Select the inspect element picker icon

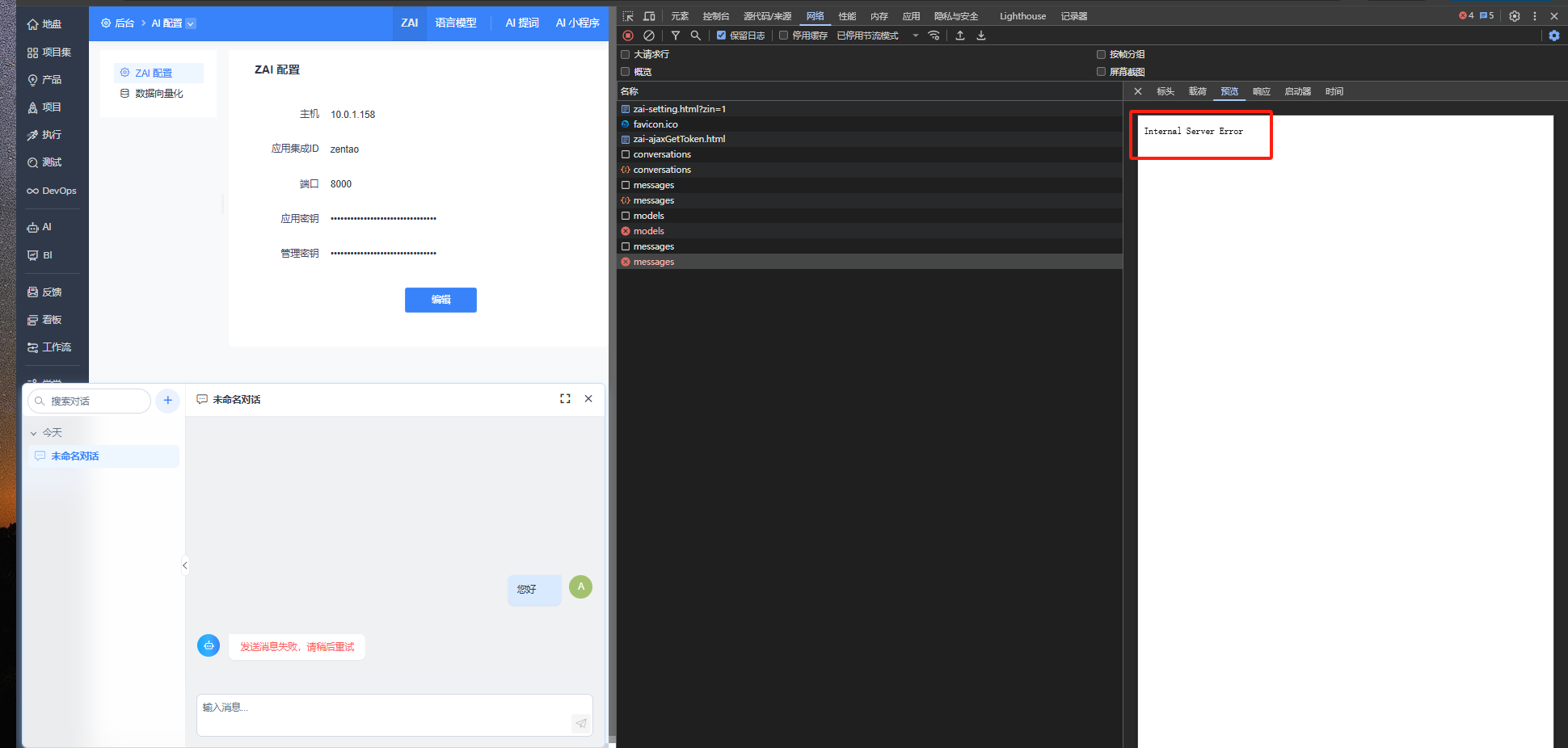[x=628, y=16]
